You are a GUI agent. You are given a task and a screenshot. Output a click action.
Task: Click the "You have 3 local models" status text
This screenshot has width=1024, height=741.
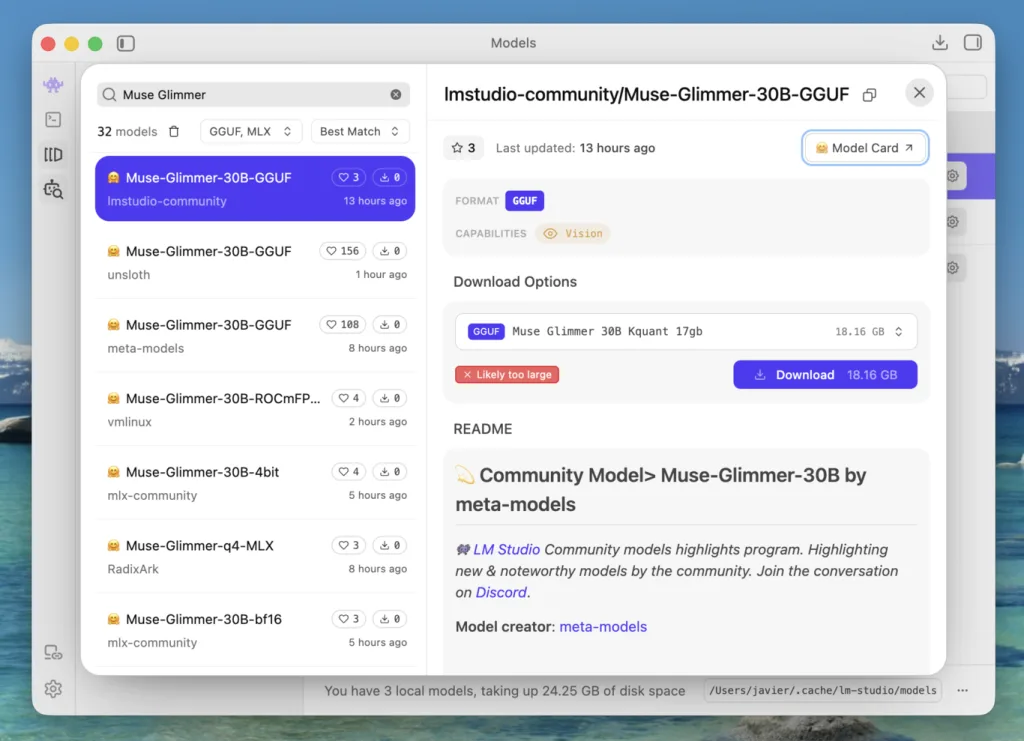[x=505, y=691]
